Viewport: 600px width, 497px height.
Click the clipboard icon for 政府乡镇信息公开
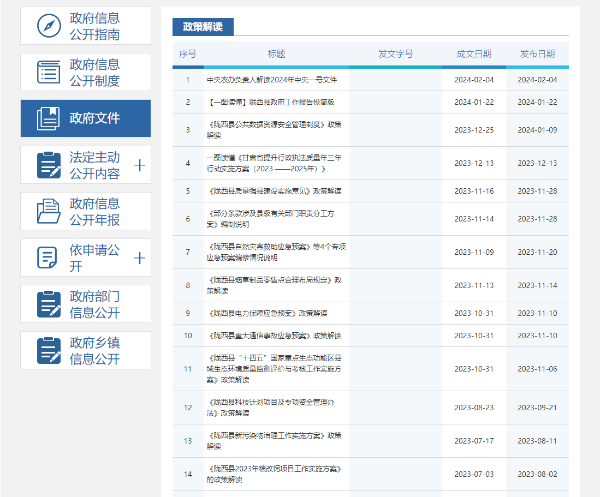48,351
